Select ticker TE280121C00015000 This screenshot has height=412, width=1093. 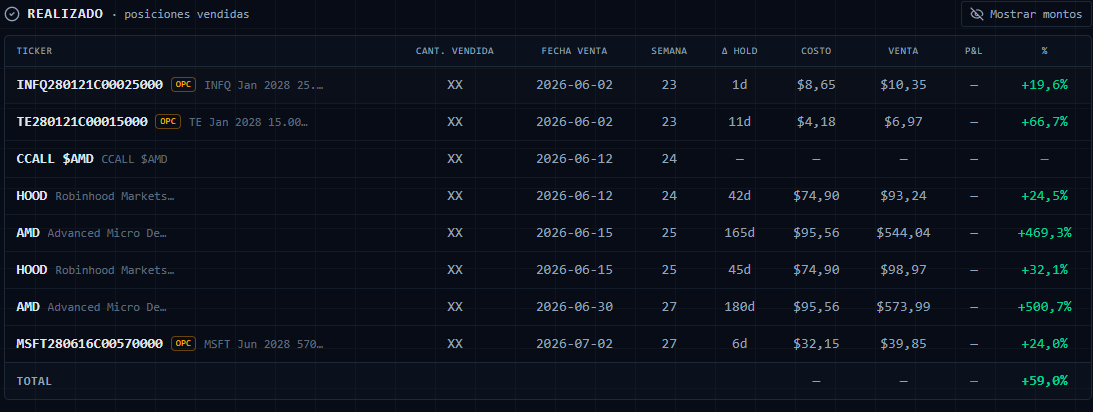click(82, 121)
